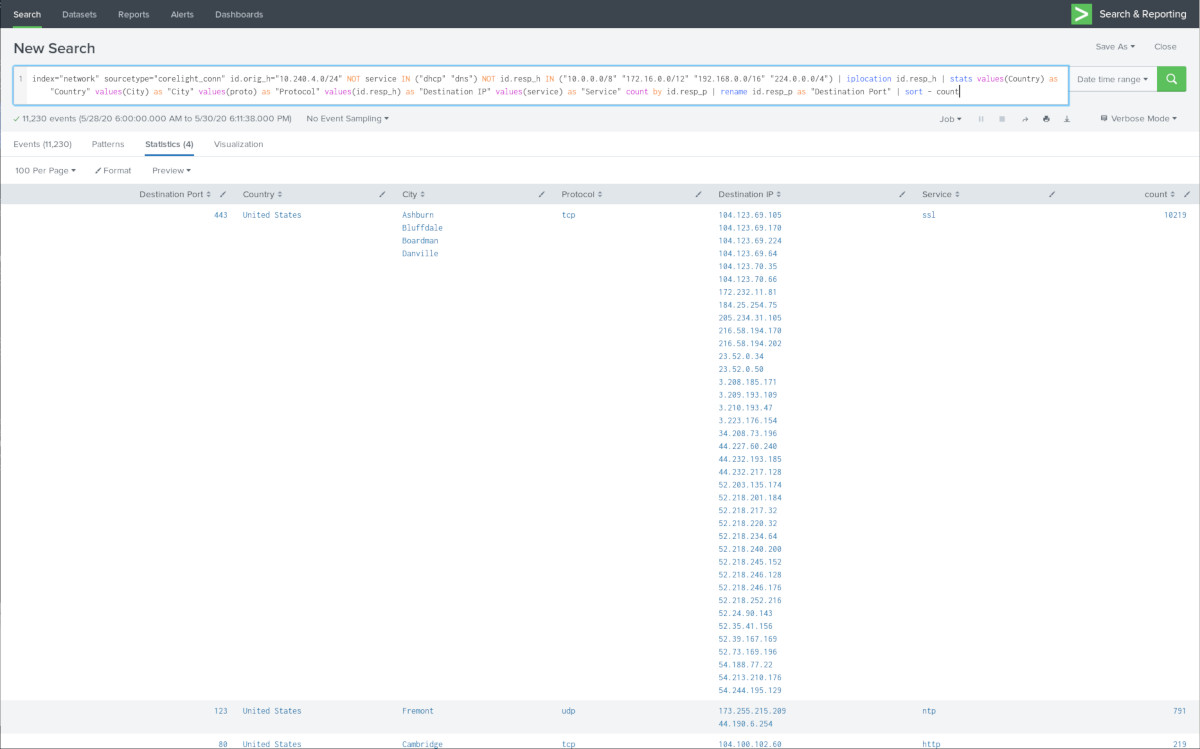Sort by City column header
Screen dimensions: 1200x749
(x=413, y=194)
